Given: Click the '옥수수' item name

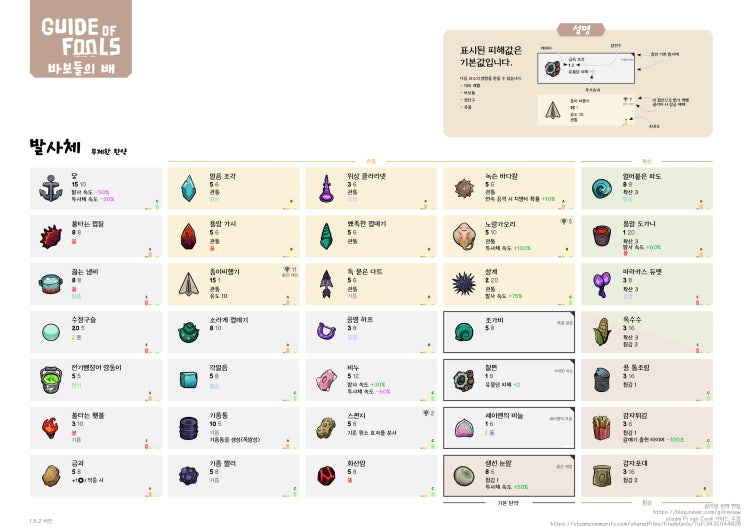Looking at the screenshot, I should pyautogui.click(x=632, y=320).
